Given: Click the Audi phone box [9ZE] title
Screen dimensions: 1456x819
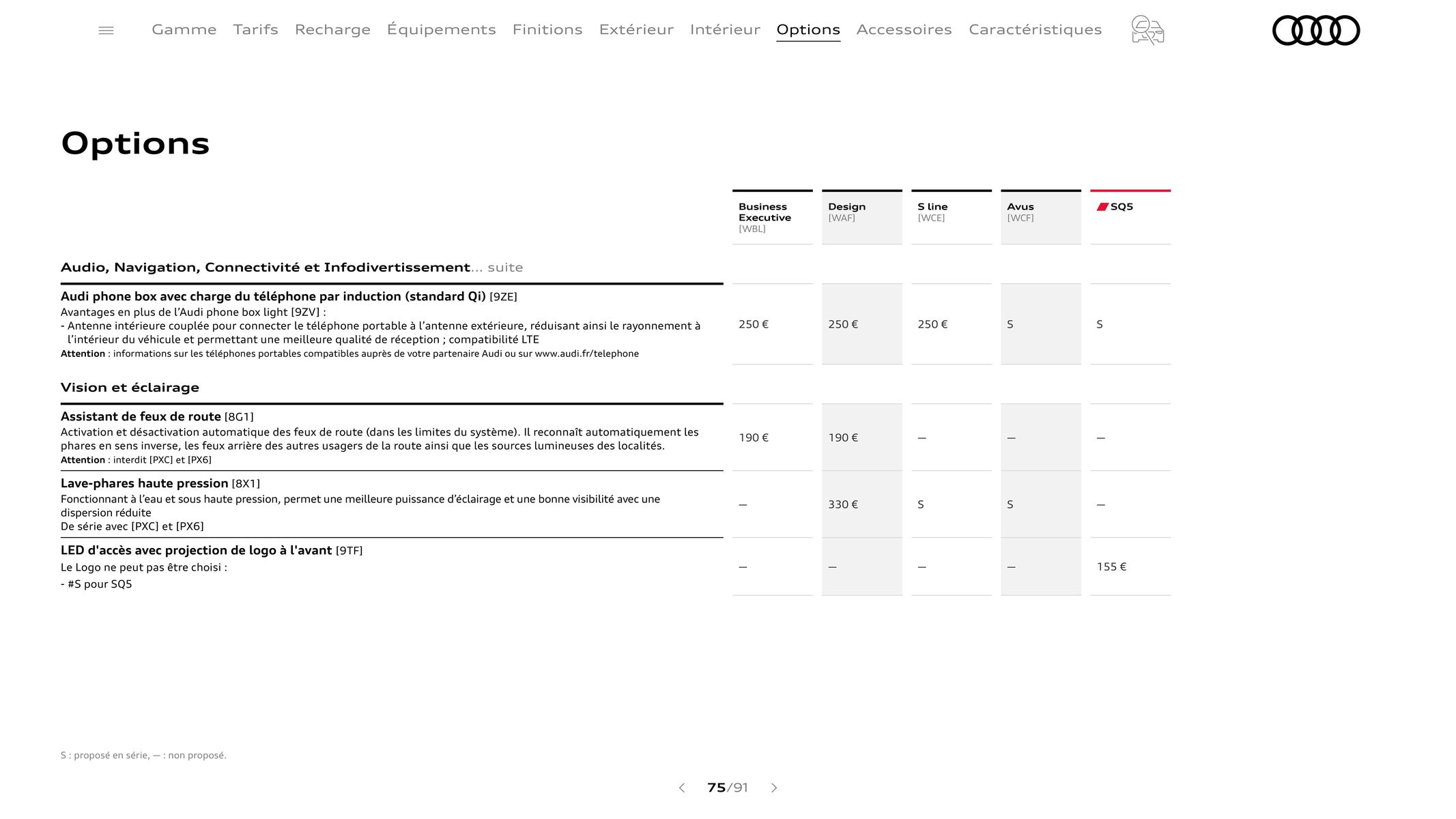Looking at the screenshot, I should coord(289,296).
